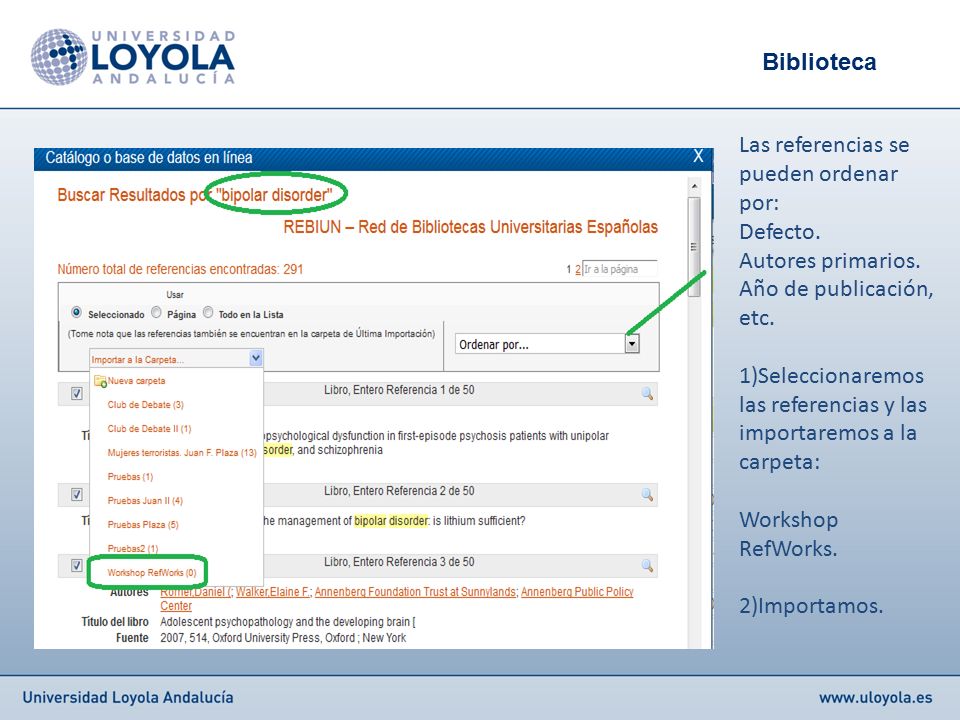Choose Pruebas Juan II (4) folder

click(x=145, y=501)
